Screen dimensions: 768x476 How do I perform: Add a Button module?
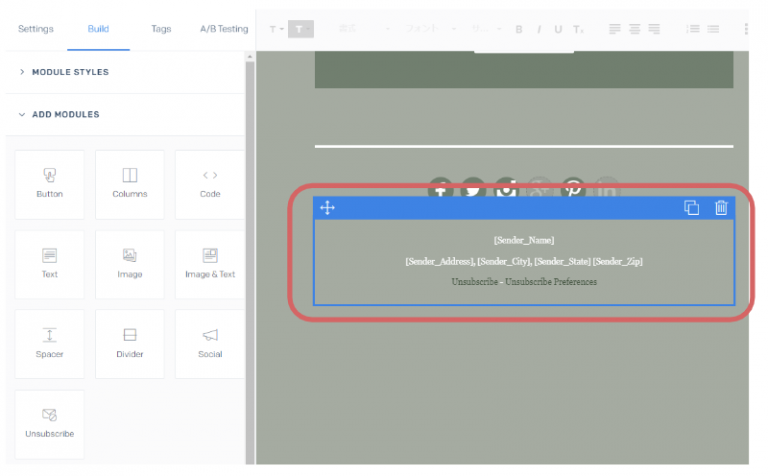point(50,184)
